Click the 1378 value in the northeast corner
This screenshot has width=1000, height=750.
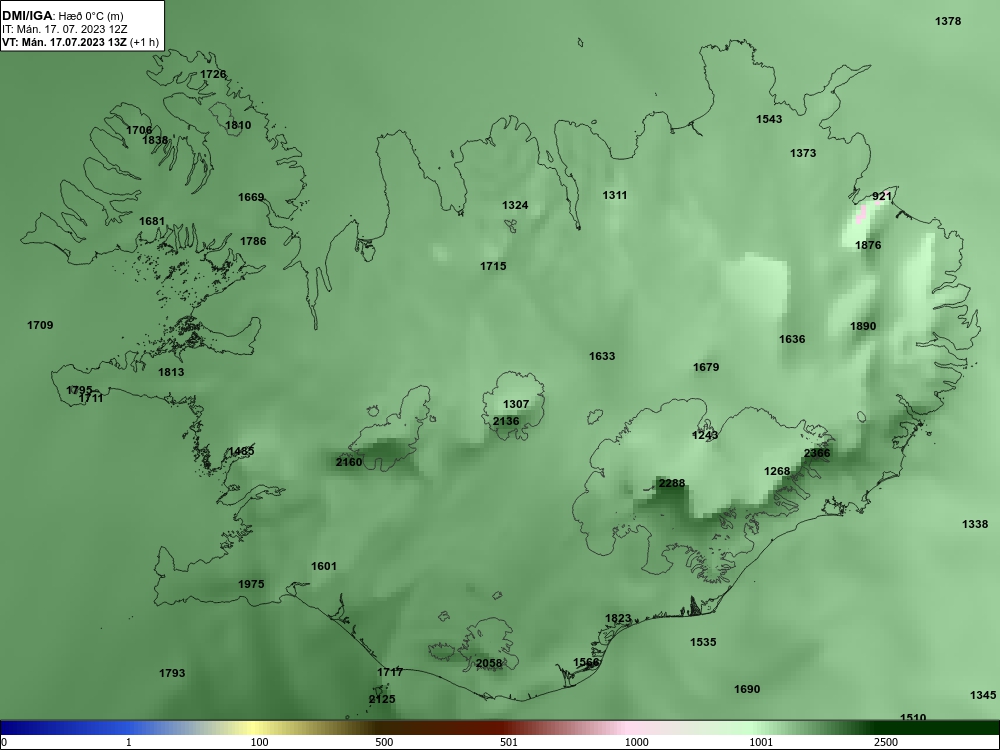click(948, 21)
